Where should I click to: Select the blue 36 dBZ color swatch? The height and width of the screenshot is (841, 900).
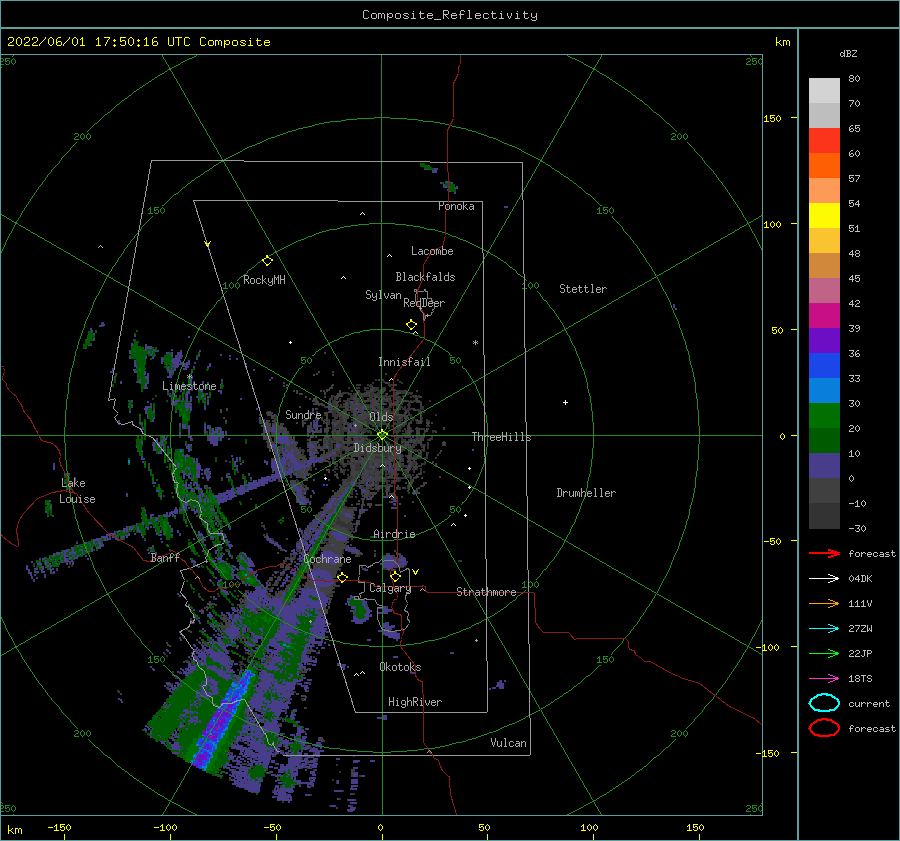click(824, 366)
